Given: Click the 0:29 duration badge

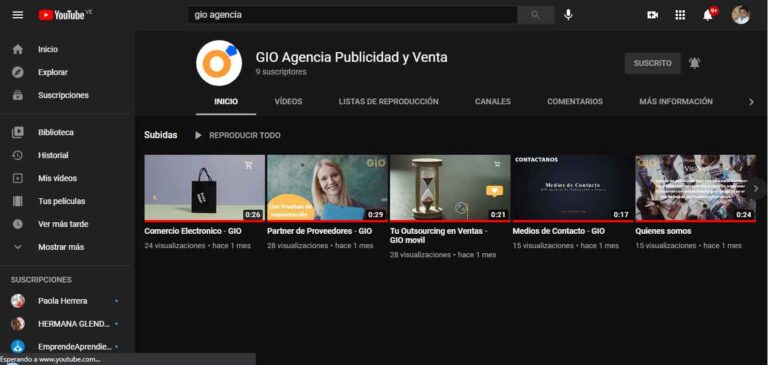Looking at the screenshot, I should [376, 215].
